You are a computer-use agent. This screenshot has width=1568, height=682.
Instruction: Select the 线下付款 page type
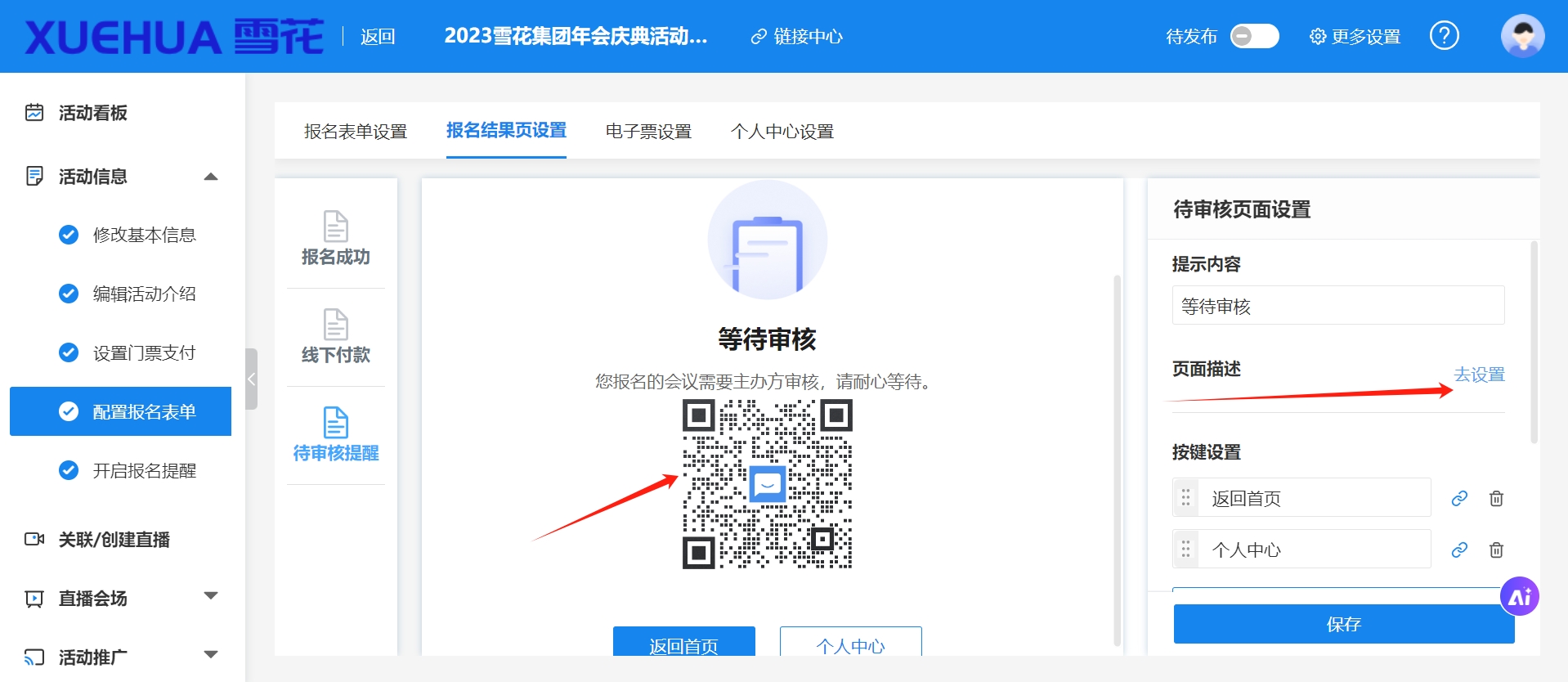click(x=336, y=338)
